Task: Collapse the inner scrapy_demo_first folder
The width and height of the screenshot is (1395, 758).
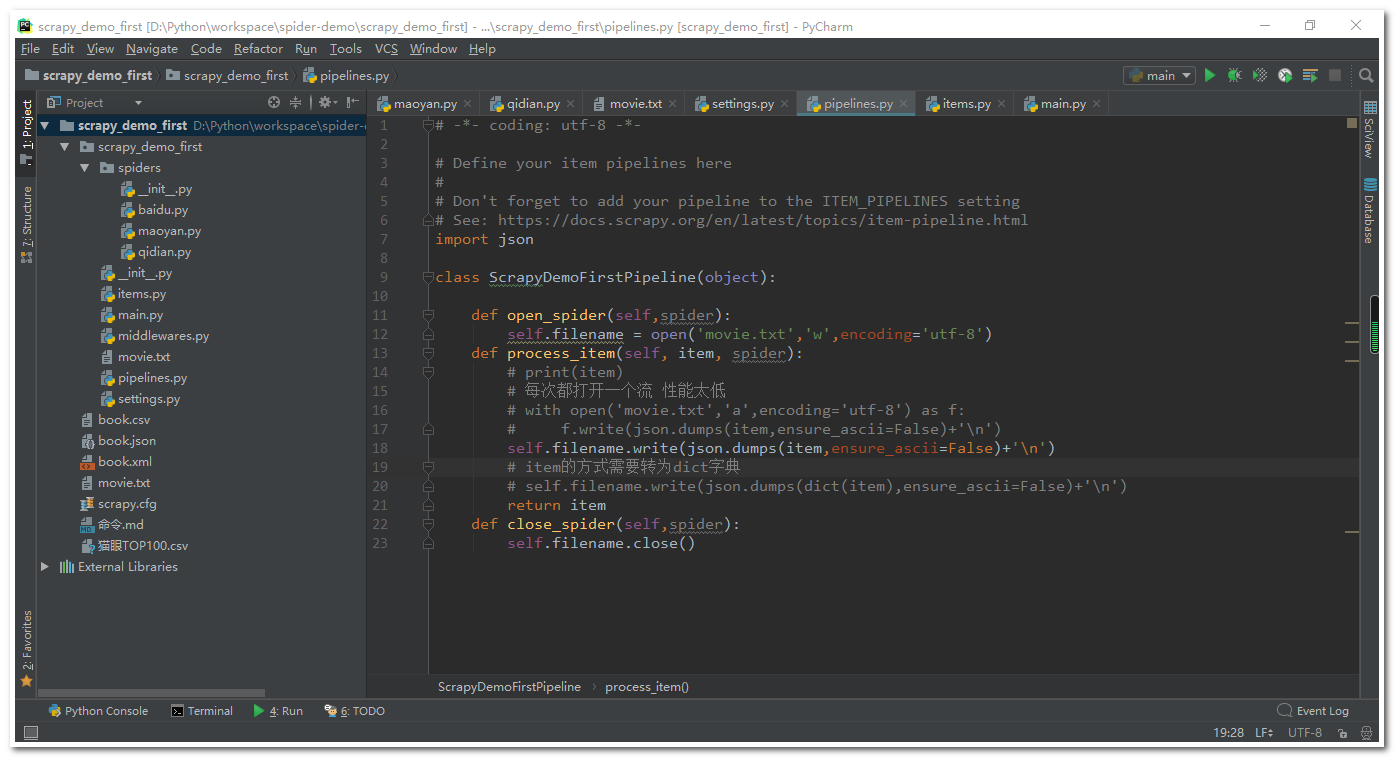Action: pos(65,147)
